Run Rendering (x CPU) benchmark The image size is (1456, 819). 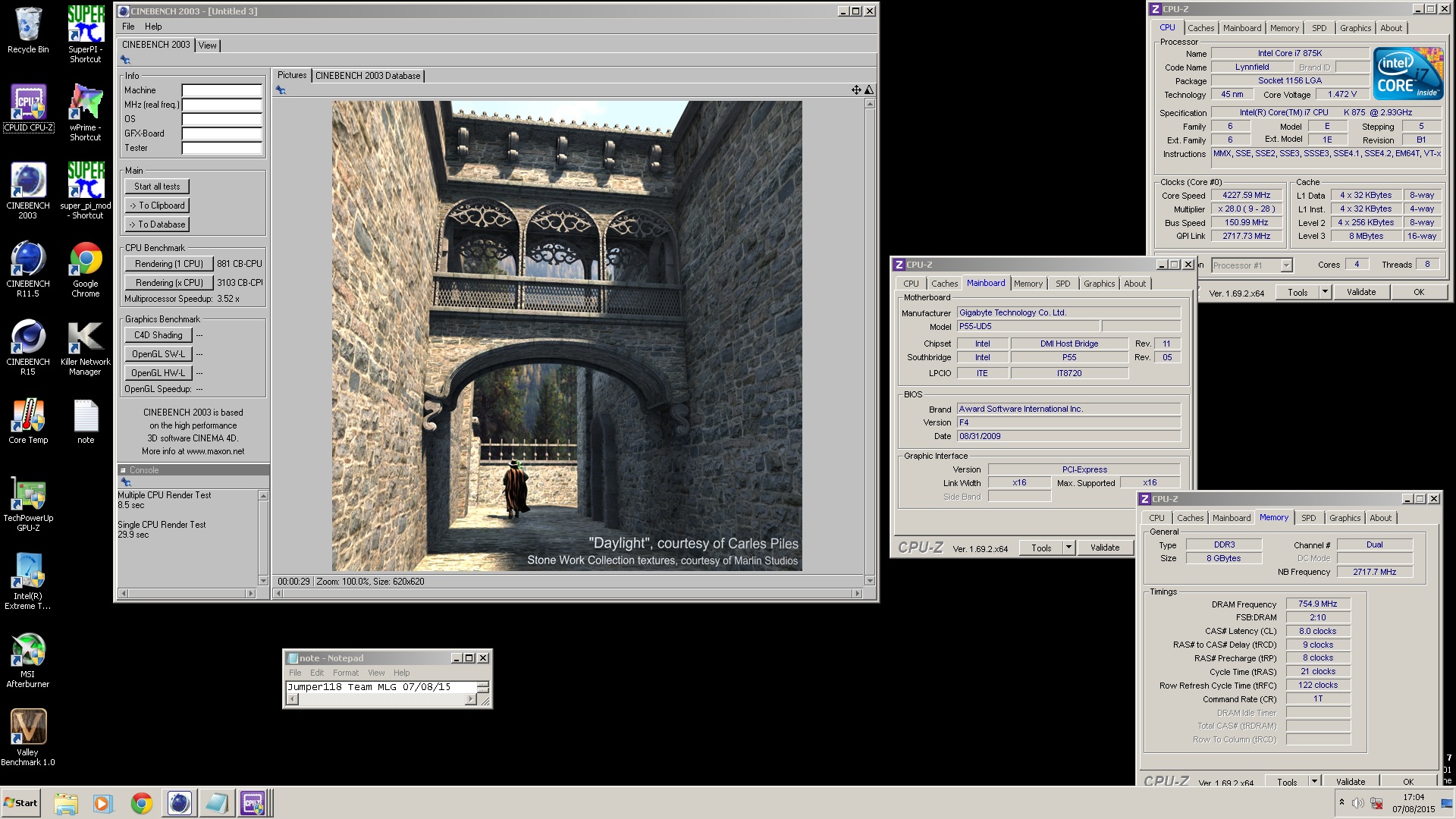168,283
